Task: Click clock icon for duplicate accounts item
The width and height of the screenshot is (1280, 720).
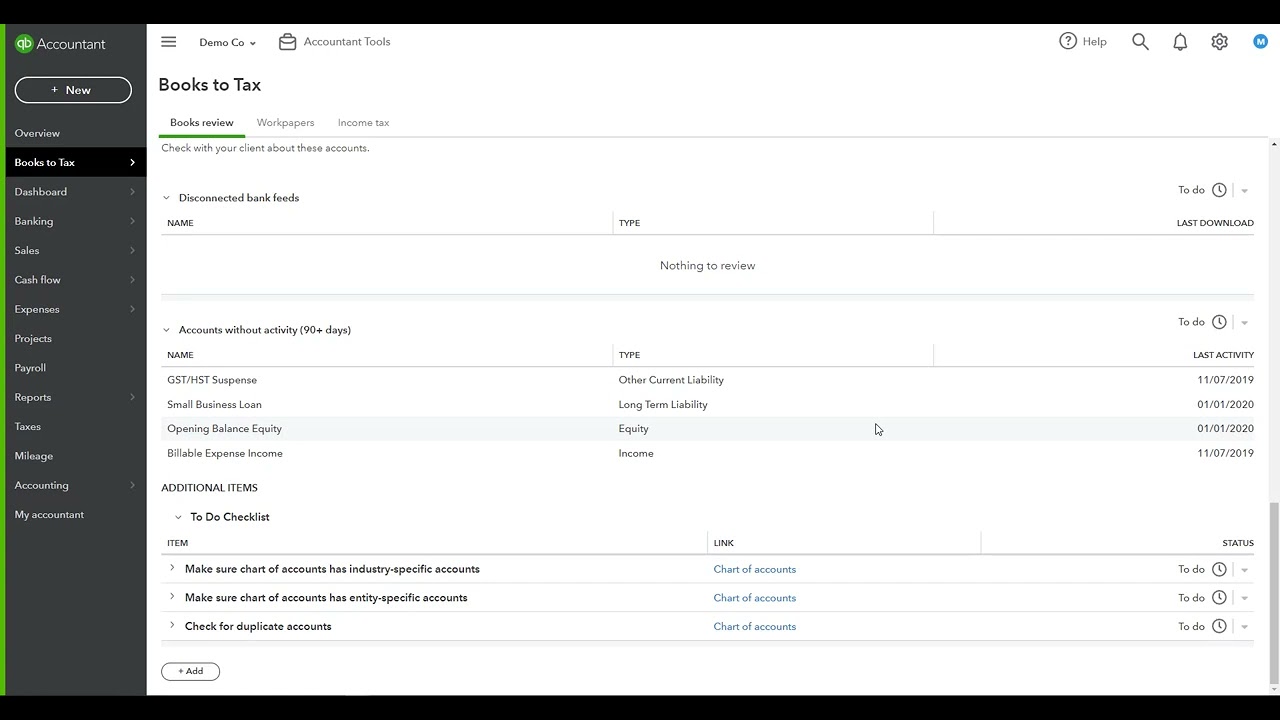Action: (x=1219, y=627)
